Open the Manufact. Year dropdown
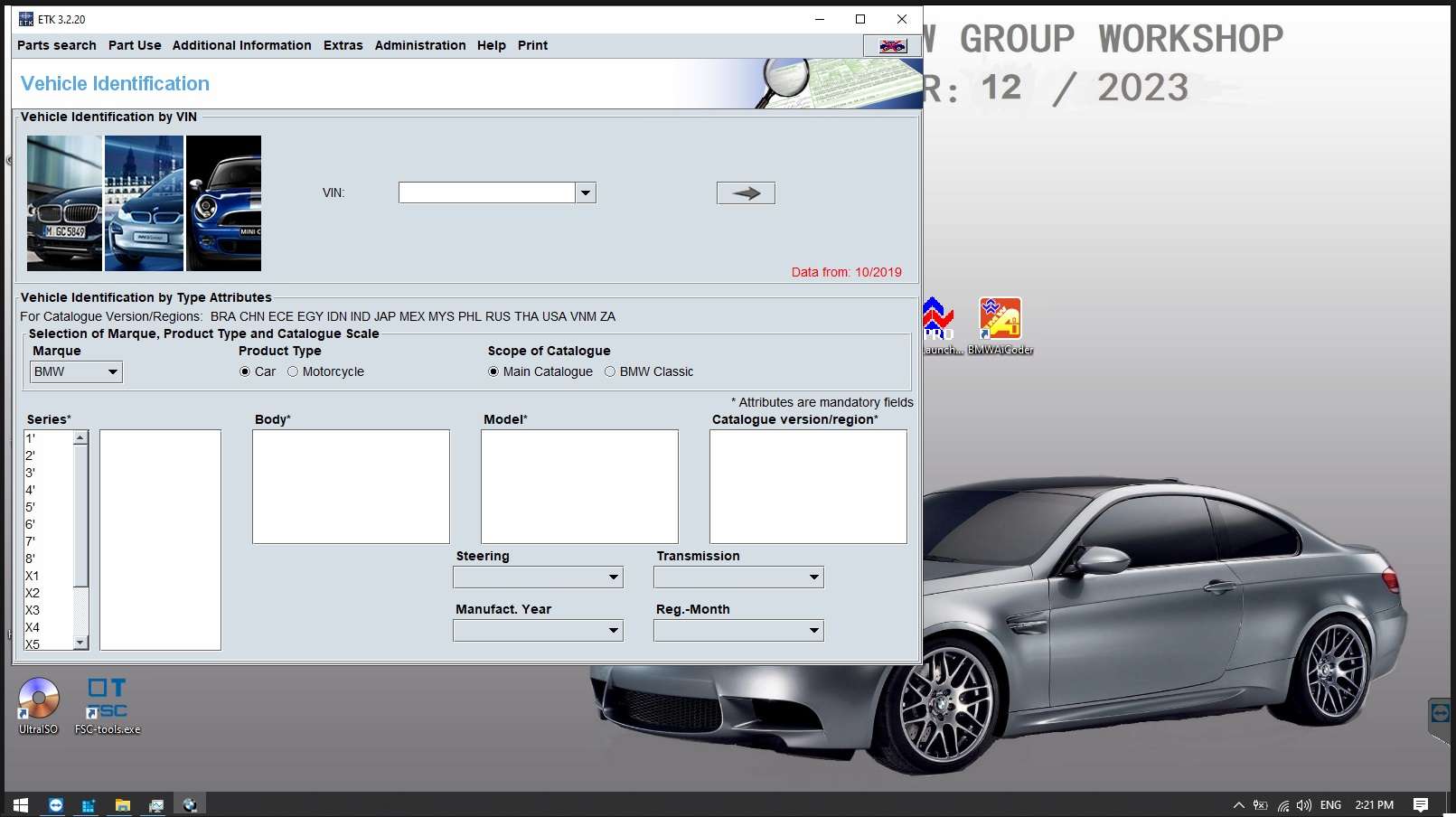 pyautogui.click(x=538, y=630)
